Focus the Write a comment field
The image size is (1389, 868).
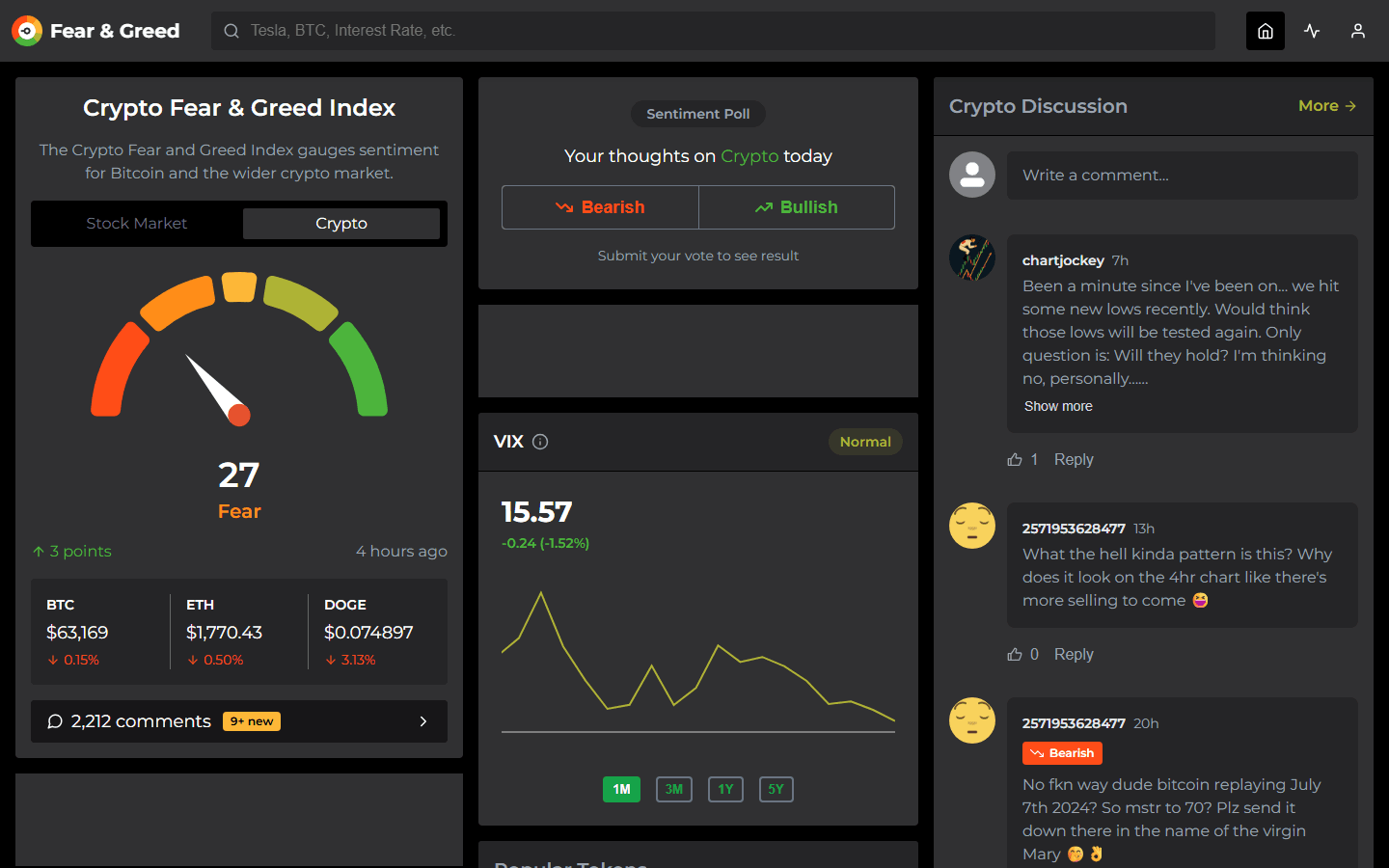point(1183,176)
